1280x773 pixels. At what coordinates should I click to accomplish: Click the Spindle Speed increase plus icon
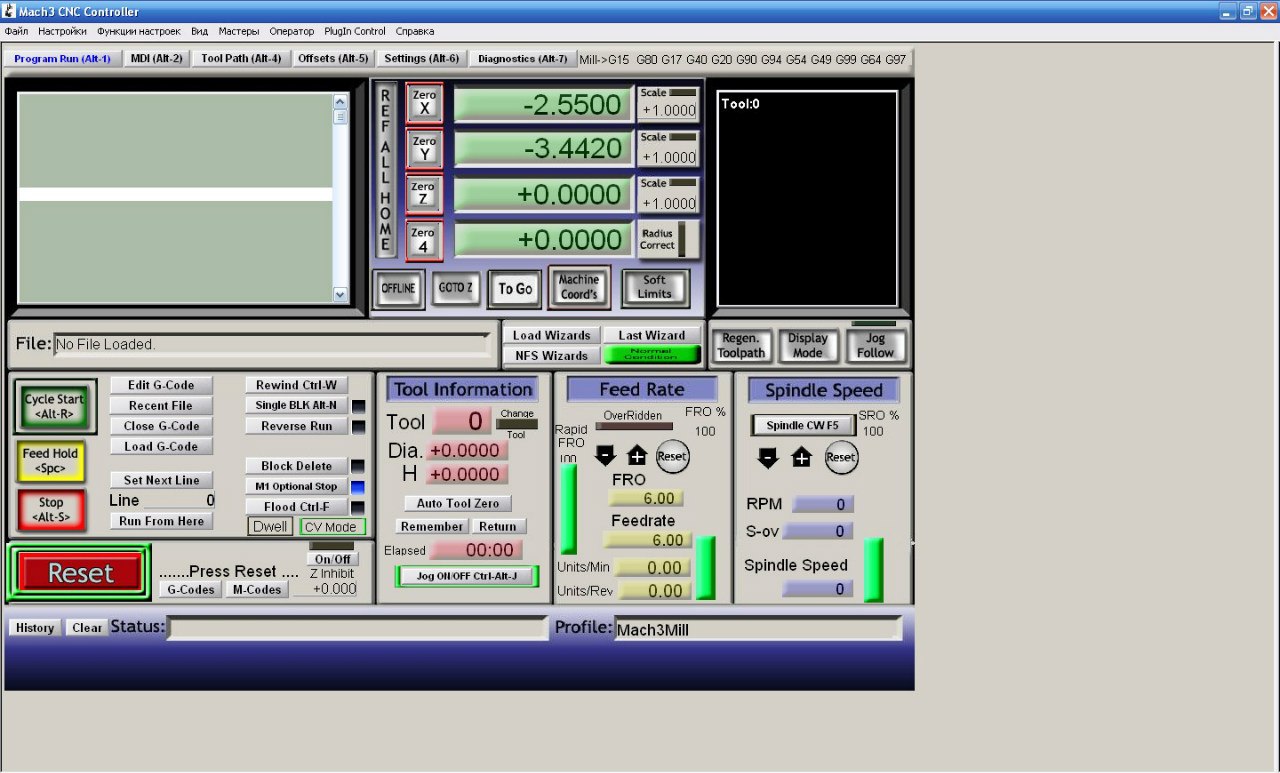coord(801,457)
